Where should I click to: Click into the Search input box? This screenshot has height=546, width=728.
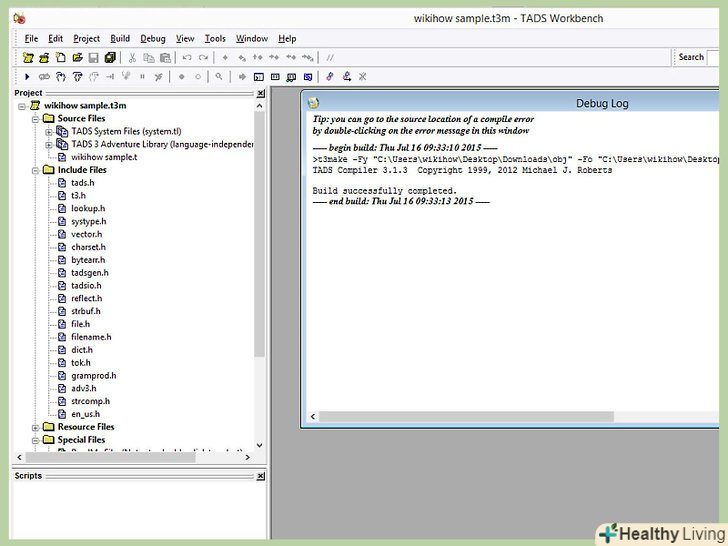tap(713, 58)
